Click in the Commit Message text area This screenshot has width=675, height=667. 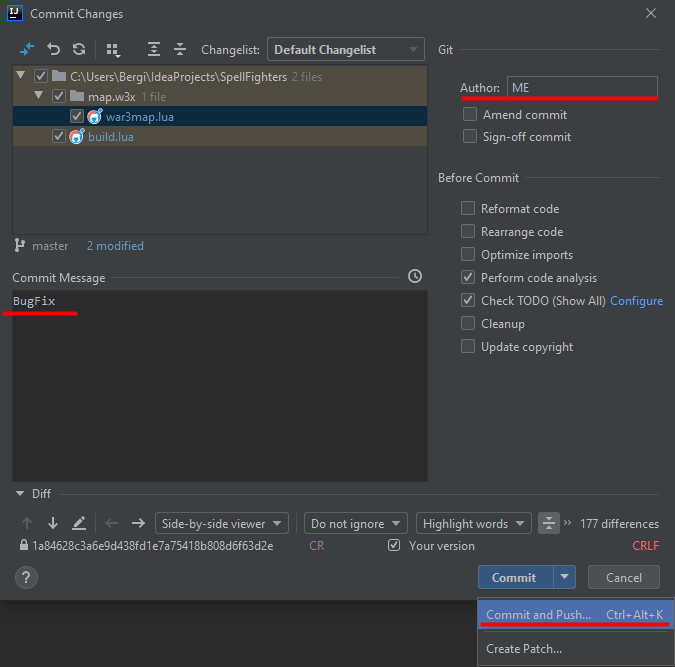point(220,385)
